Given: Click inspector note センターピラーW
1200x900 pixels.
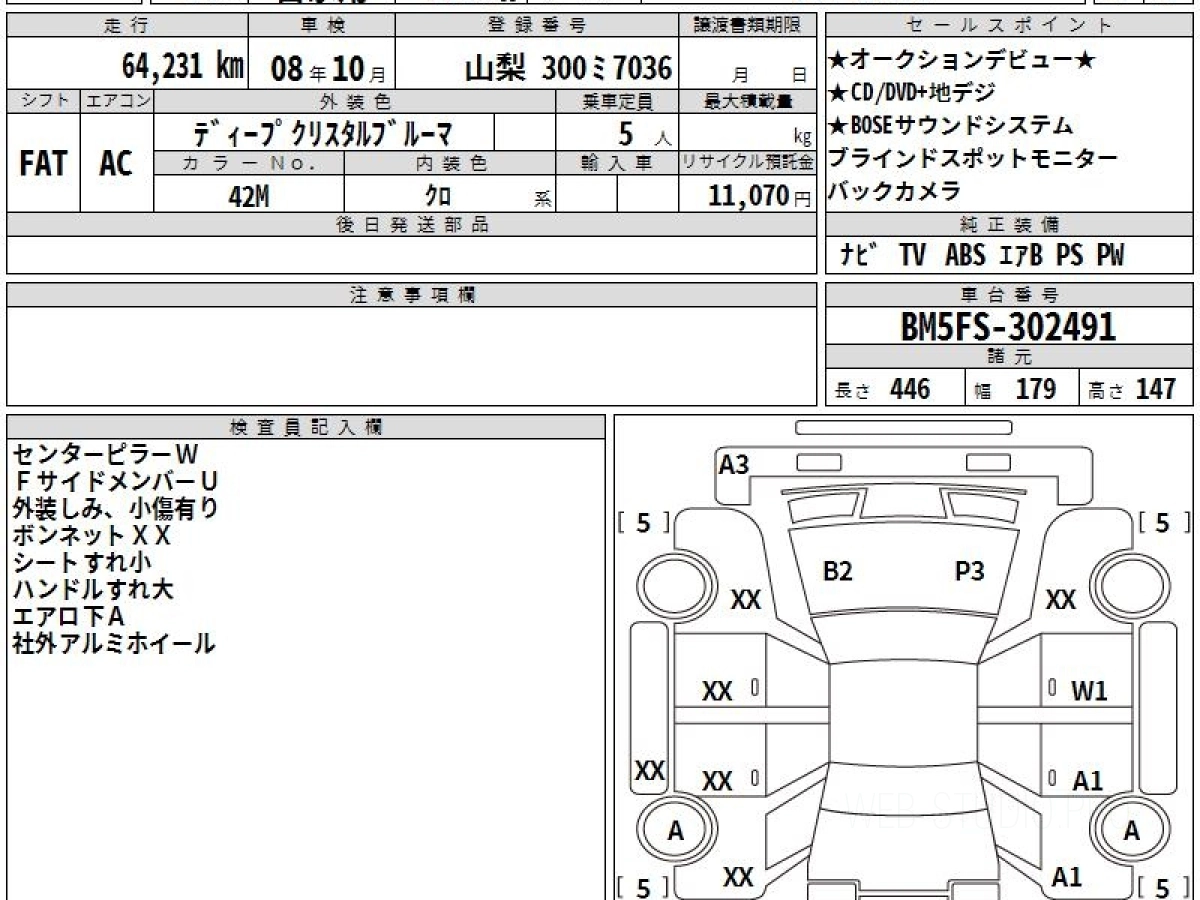Looking at the screenshot, I should coord(106,454).
